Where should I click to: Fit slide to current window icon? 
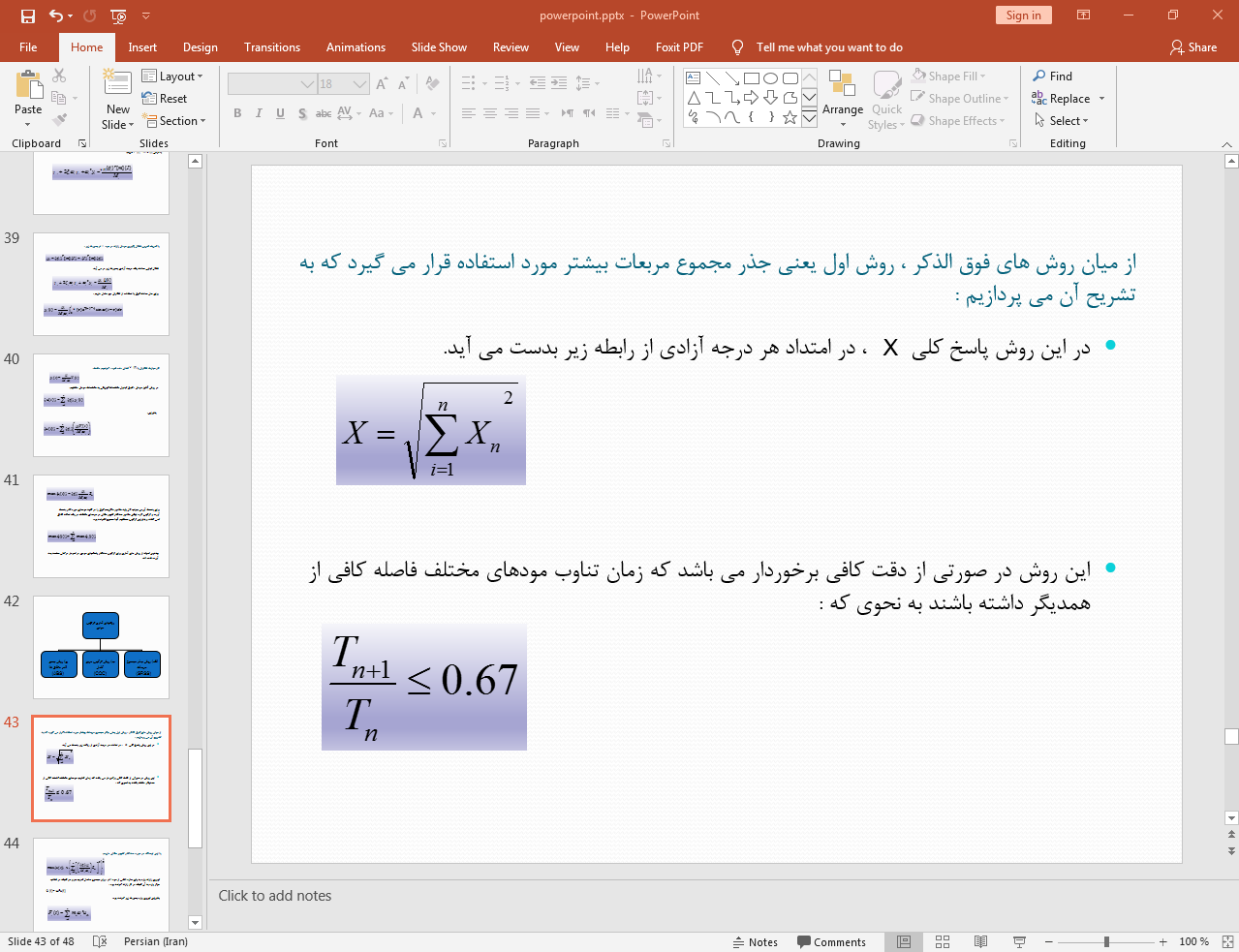(x=1226, y=941)
